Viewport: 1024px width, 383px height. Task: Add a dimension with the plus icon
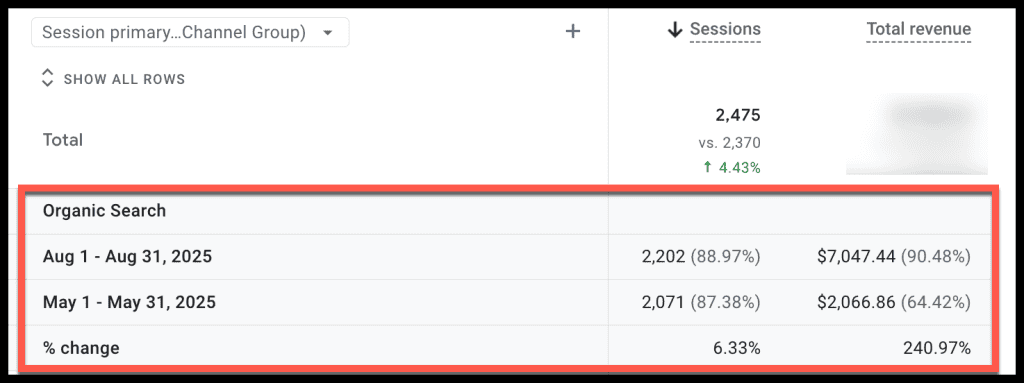pyautogui.click(x=573, y=31)
